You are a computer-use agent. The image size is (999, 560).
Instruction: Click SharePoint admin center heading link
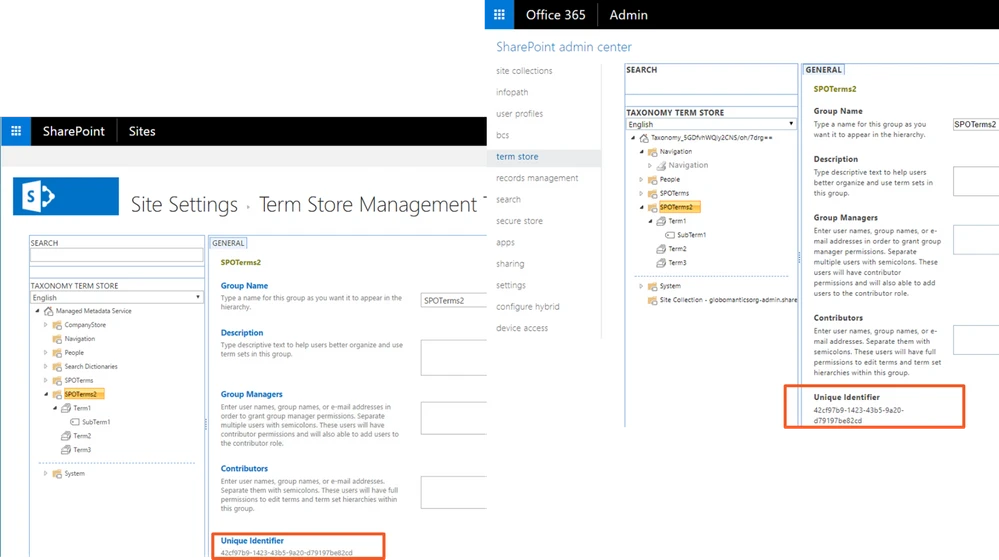coord(564,47)
